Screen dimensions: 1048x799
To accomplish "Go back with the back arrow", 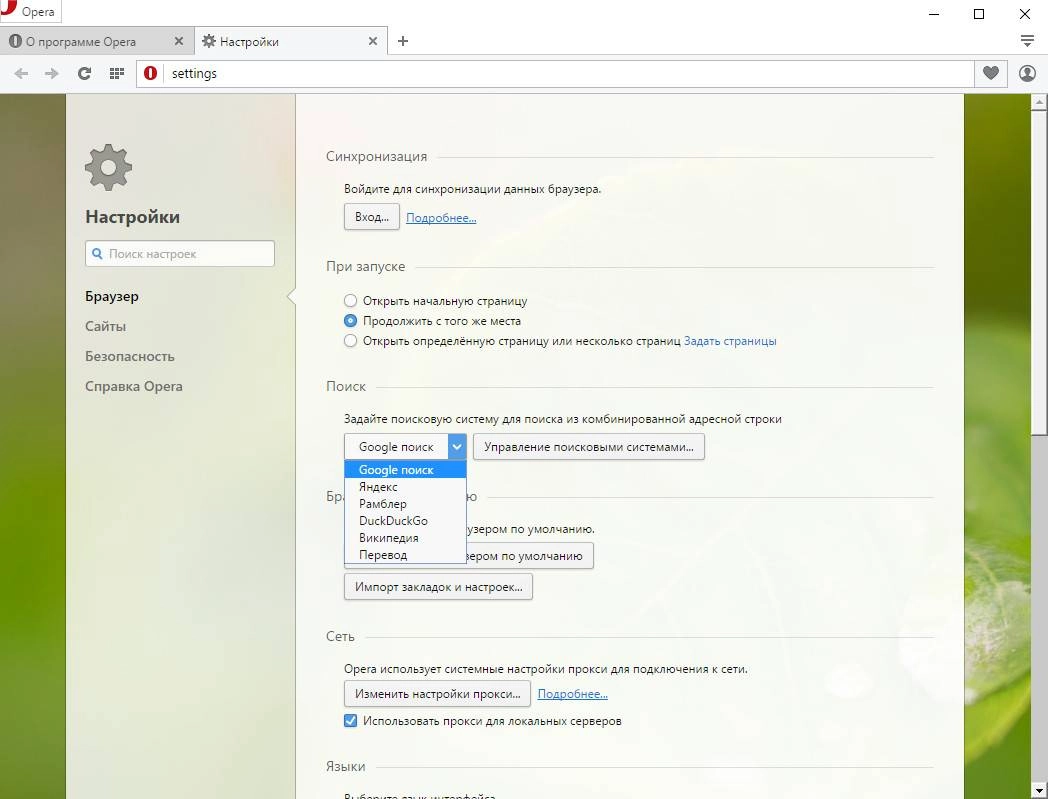I will (21, 74).
